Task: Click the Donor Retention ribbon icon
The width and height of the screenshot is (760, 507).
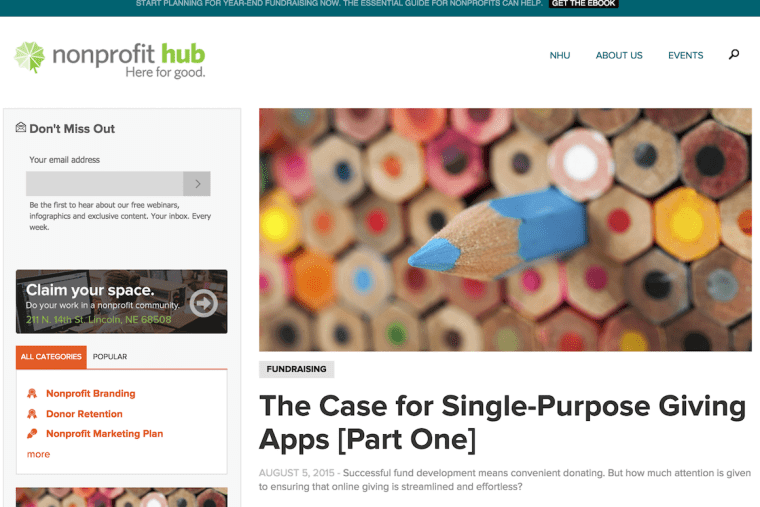Action: coord(32,413)
